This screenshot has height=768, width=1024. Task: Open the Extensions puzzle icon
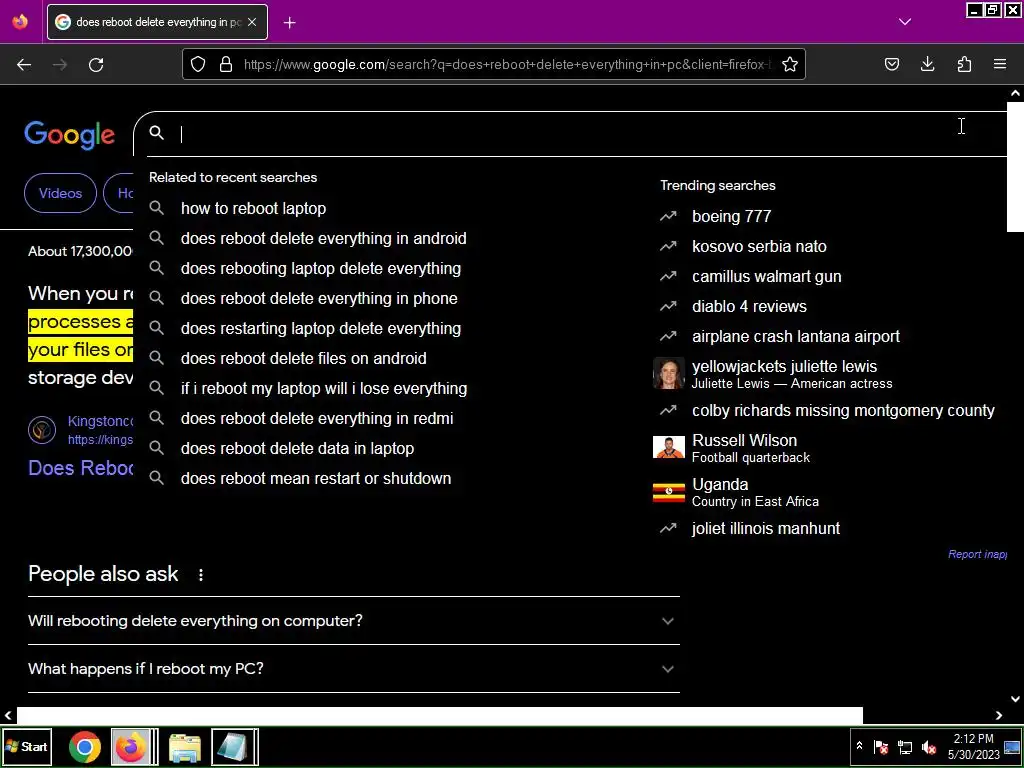pos(964,64)
